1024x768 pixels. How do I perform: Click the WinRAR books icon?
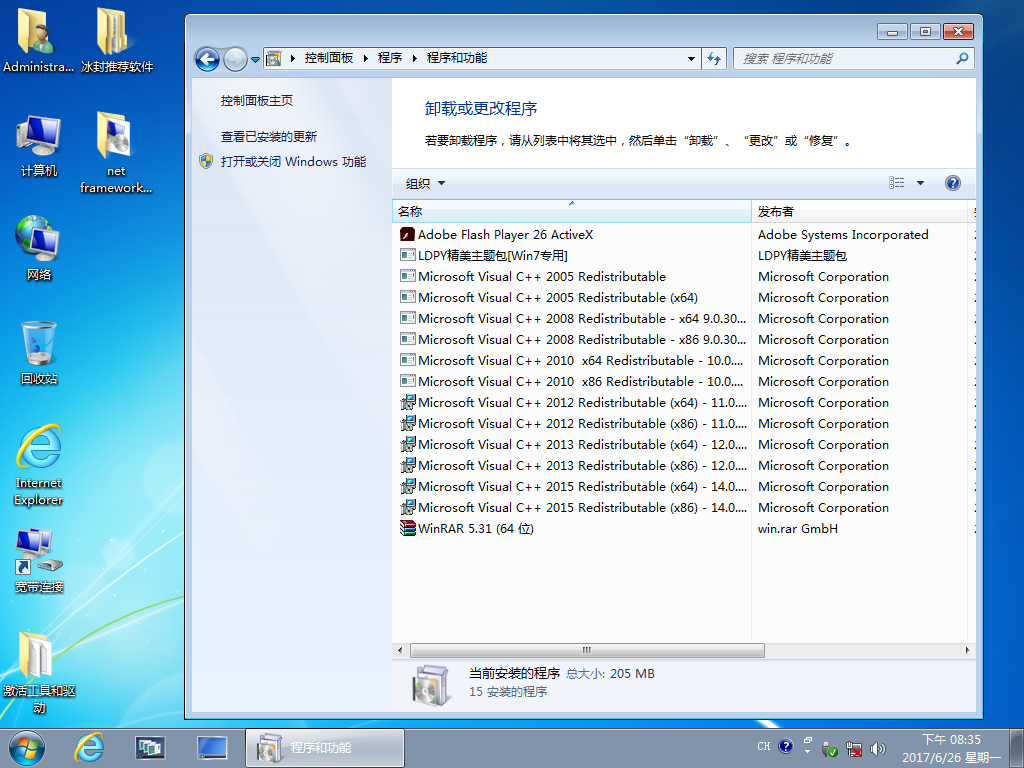408,528
